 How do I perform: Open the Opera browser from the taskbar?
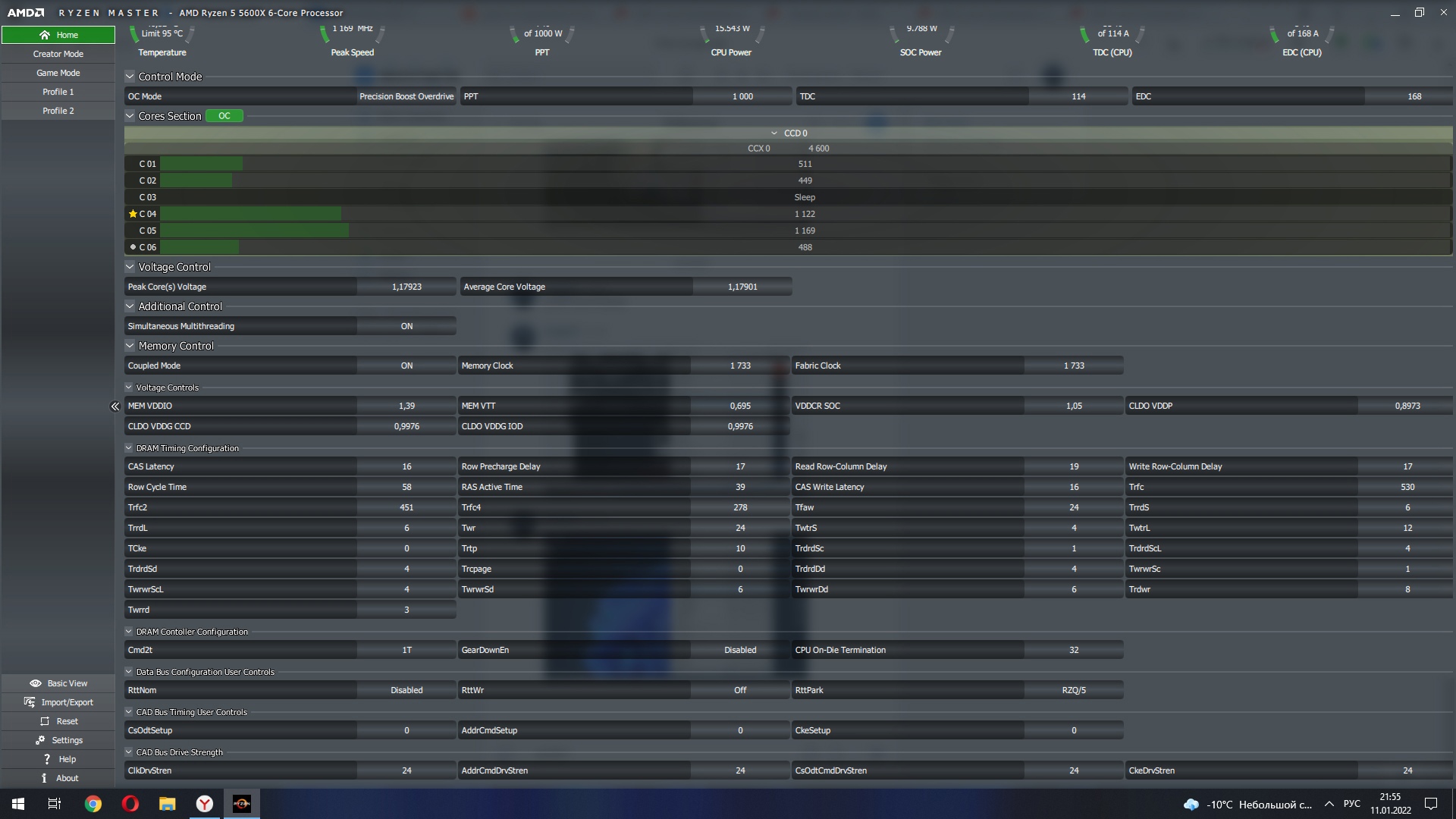click(x=130, y=804)
